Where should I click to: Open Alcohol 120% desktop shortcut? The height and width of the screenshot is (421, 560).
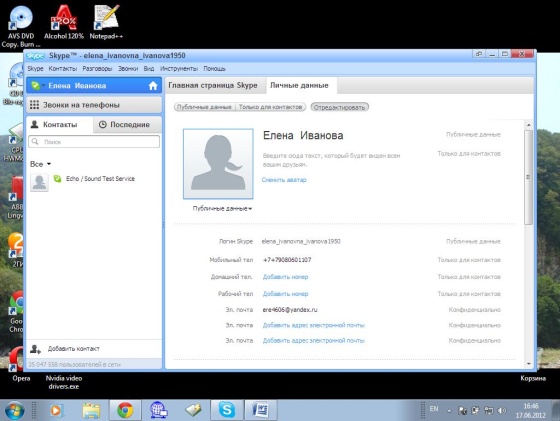coord(64,22)
